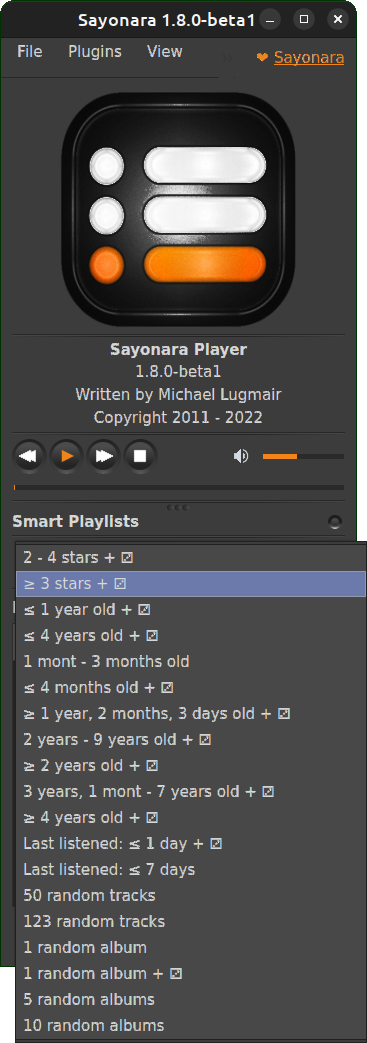
Task: Select 'Last listened: ≤ 7 days'
Action: click(x=191, y=869)
